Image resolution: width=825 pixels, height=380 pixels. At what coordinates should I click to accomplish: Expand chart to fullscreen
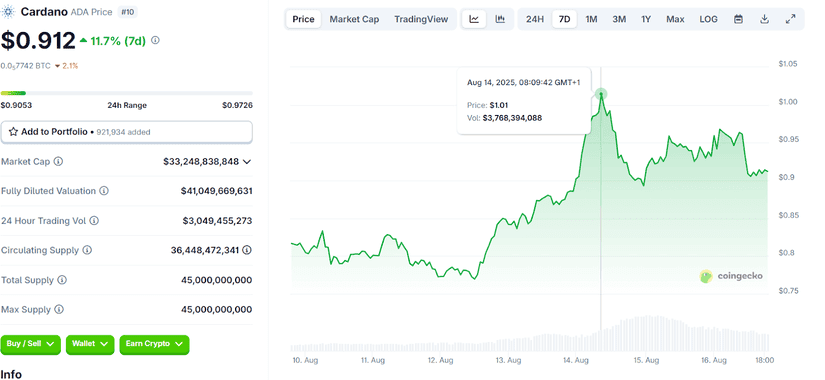click(x=790, y=19)
